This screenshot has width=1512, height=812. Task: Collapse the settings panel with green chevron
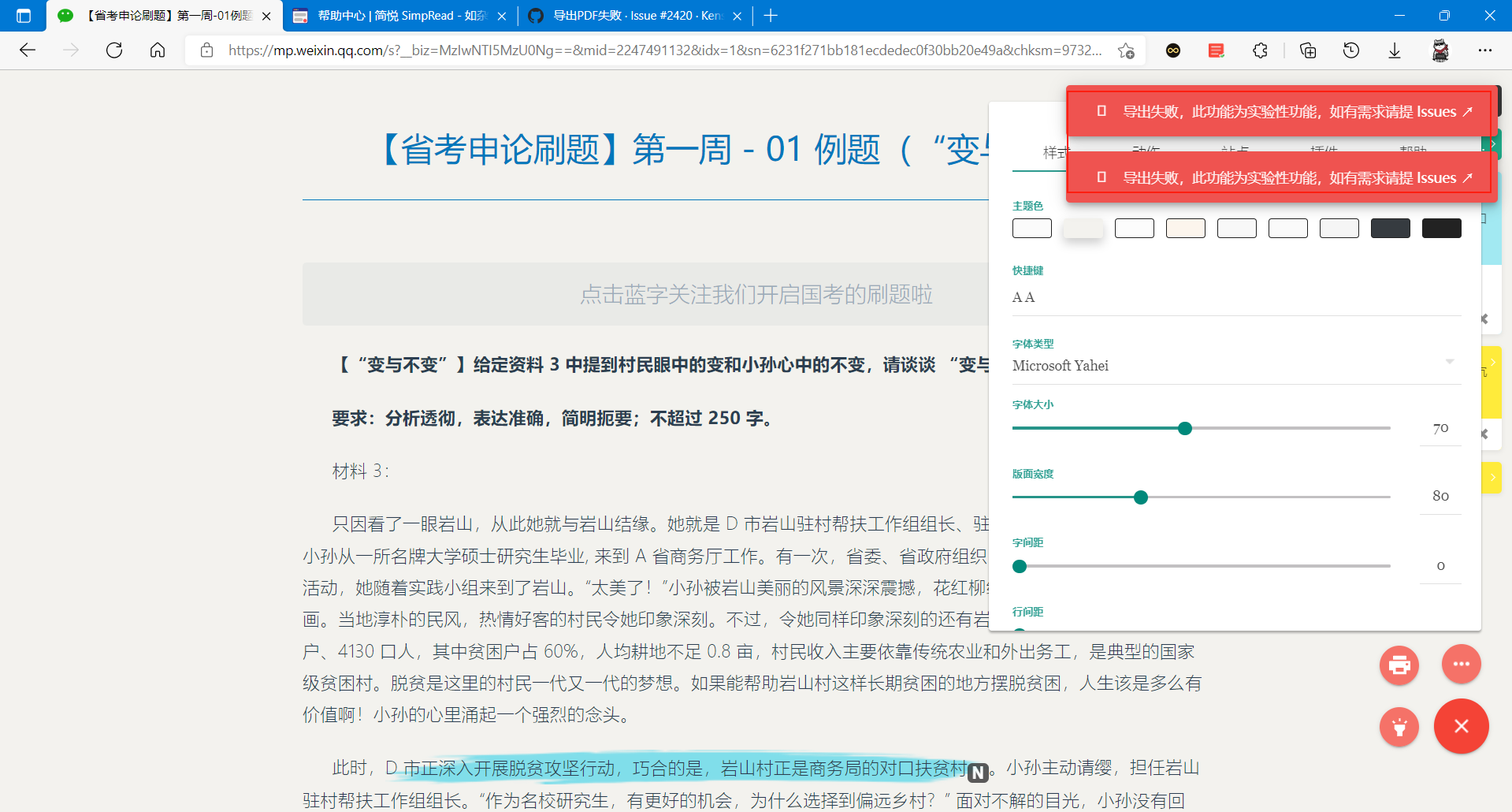[x=1492, y=143]
